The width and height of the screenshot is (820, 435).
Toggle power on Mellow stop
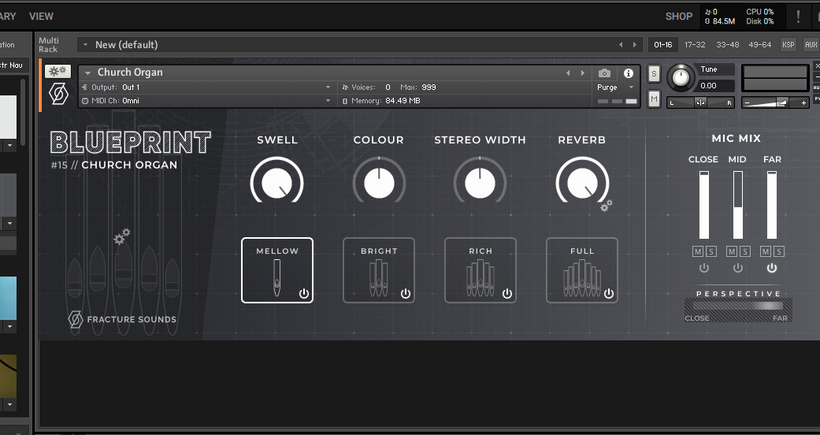click(304, 294)
